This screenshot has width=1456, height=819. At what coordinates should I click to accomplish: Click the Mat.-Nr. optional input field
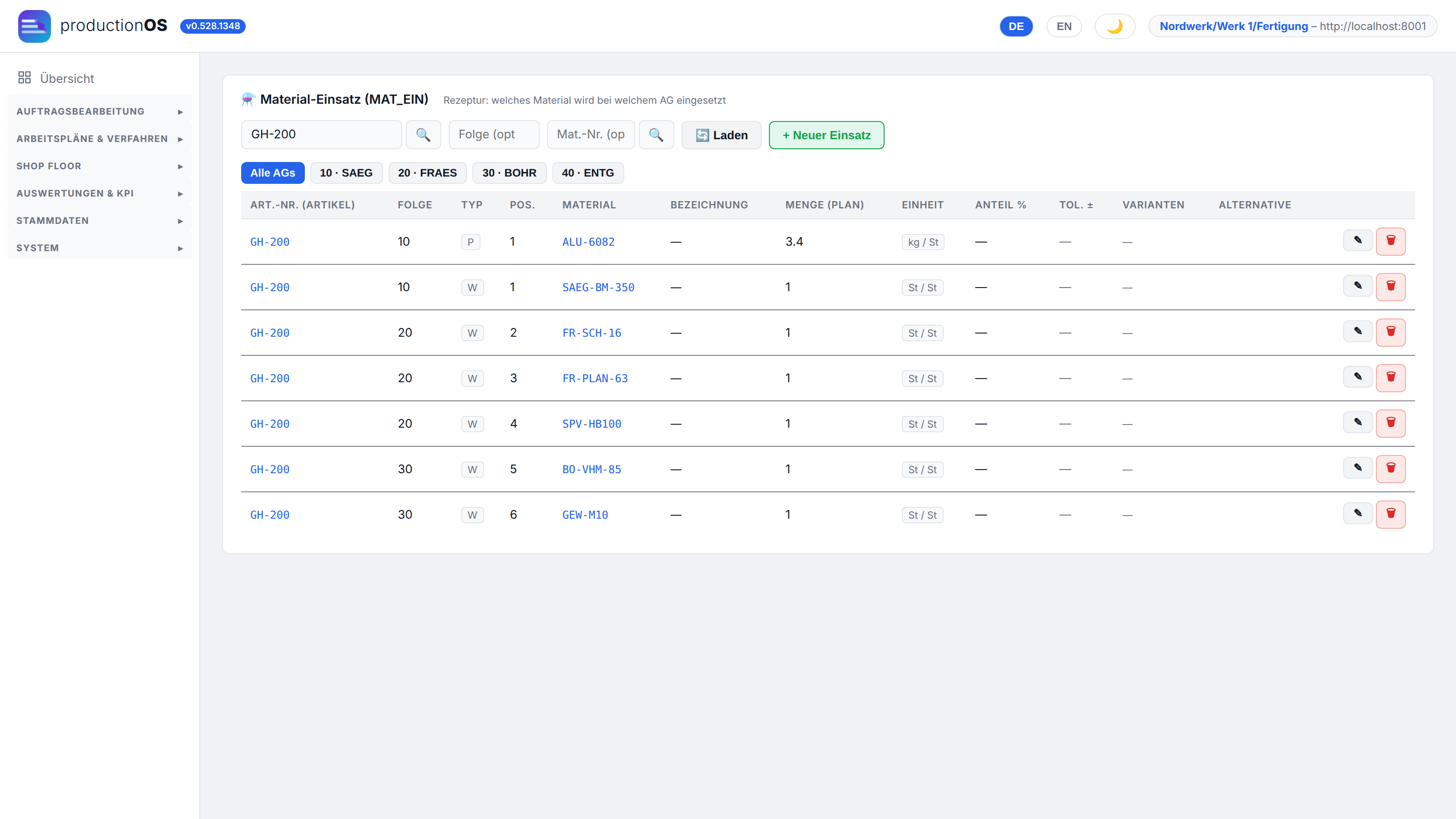click(591, 135)
